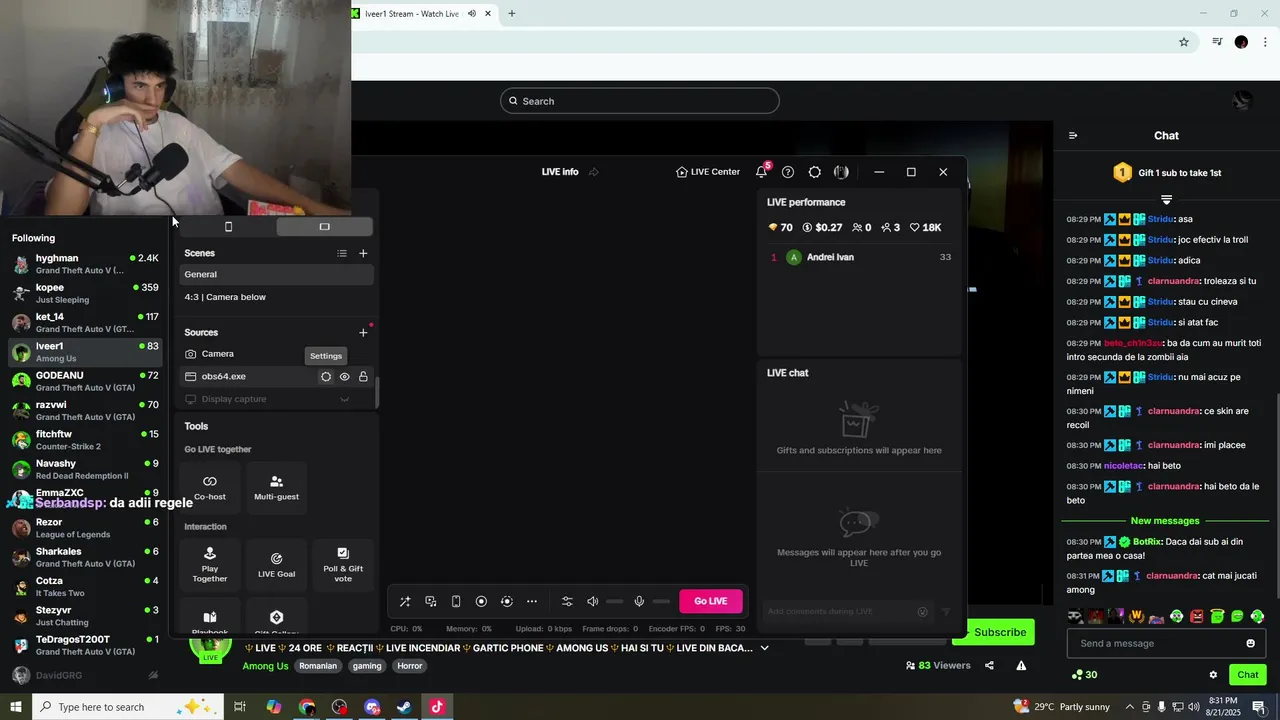Mute the Chrome tab audio icon
Image resolution: width=1280 pixels, height=720 pixels.
pos(472,14)
